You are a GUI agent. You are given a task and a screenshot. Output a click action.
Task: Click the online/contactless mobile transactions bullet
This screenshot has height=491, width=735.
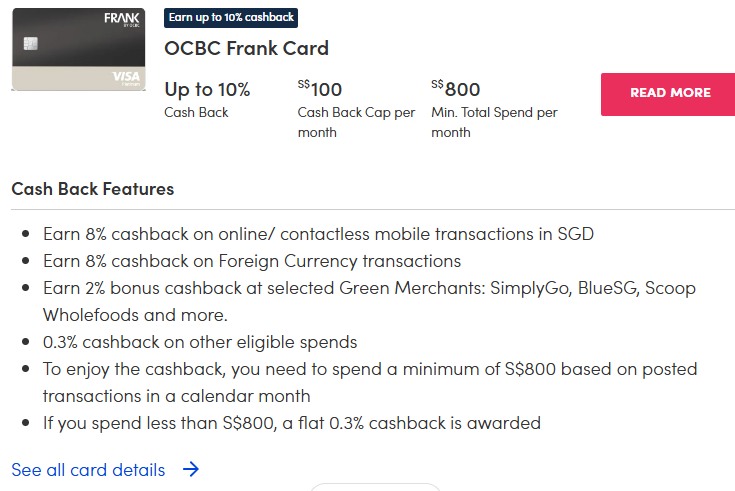pyautogui.click(x=318, y=234)
